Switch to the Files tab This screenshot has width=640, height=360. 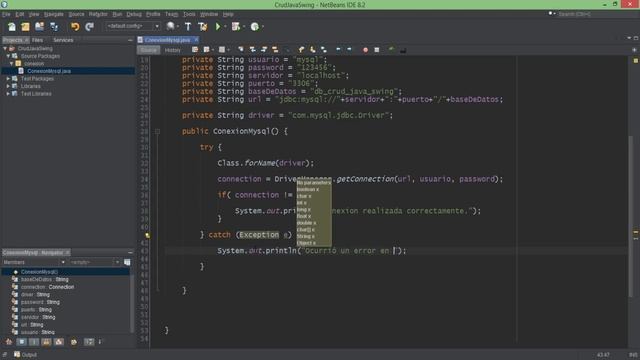(x=37, y=40)
